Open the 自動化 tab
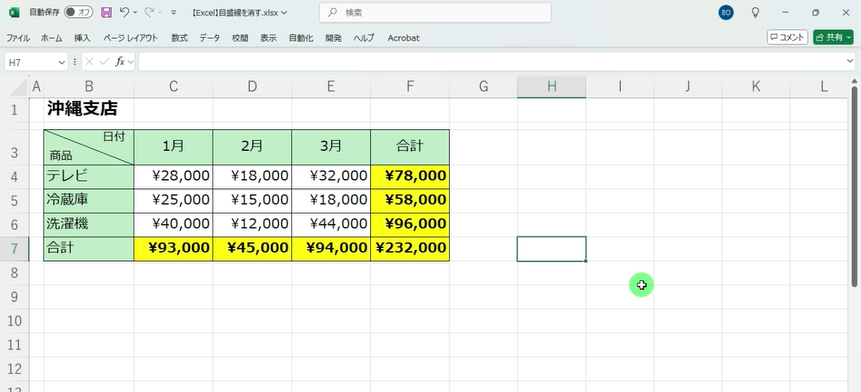This screenshot has width=861, height=392. coord(301,38)
